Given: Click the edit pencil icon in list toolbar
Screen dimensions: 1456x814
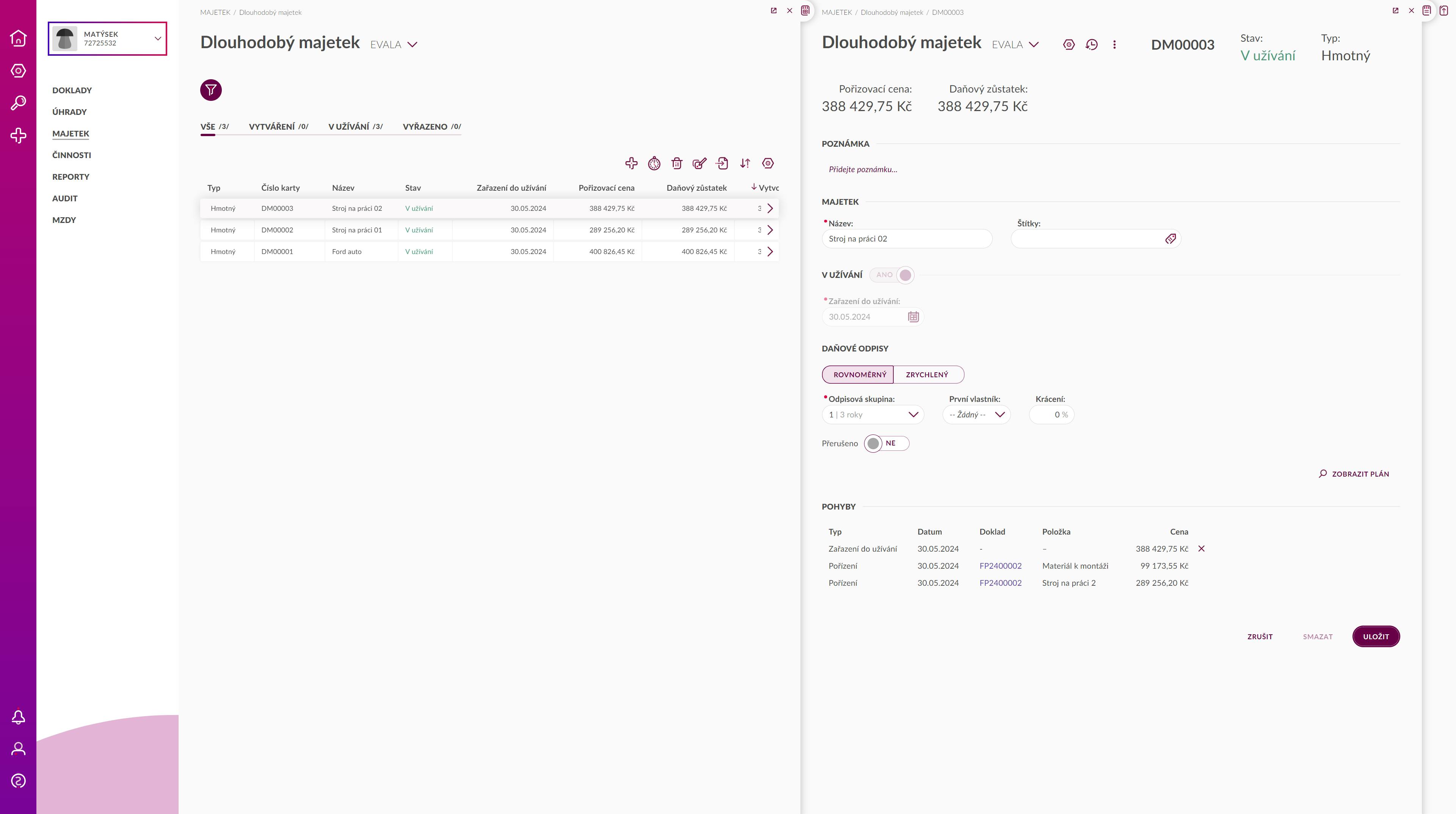Looking at the screenshot, I should tap(700, 163).
